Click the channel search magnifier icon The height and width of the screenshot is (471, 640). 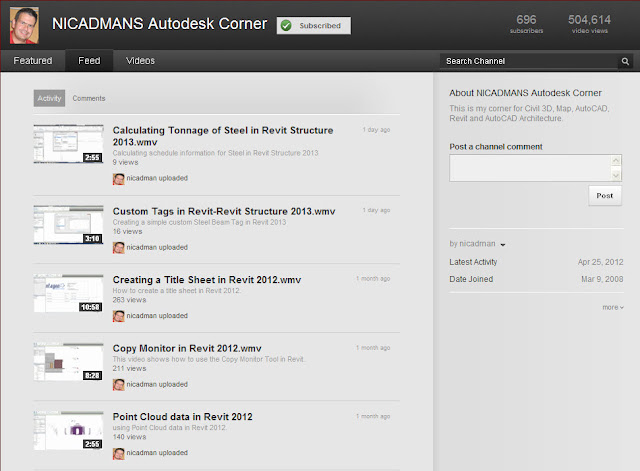click(625, 61)
